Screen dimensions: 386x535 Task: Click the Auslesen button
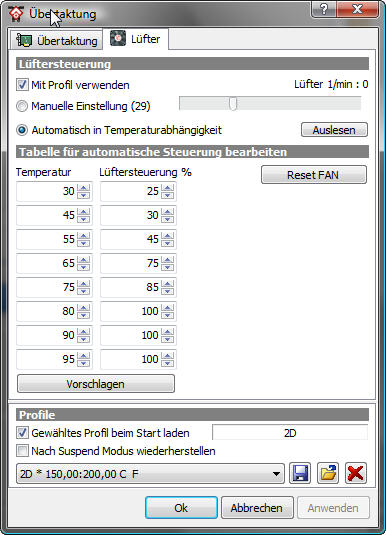pos(334,130)
